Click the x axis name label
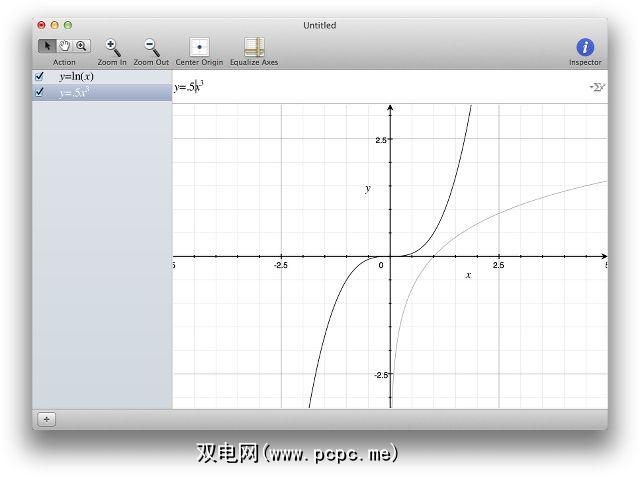The width and height of the screenshot is (640, 477). coord(468,275)
